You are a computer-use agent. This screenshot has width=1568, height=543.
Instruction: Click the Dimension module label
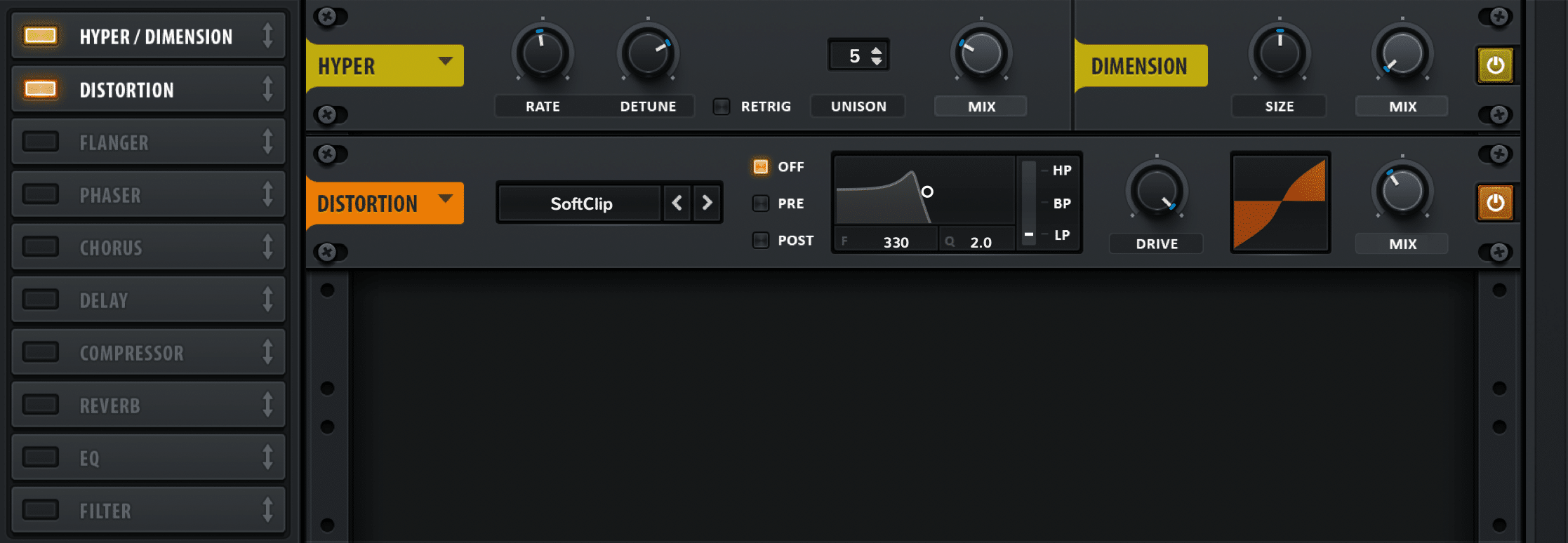click(1139, 66)
